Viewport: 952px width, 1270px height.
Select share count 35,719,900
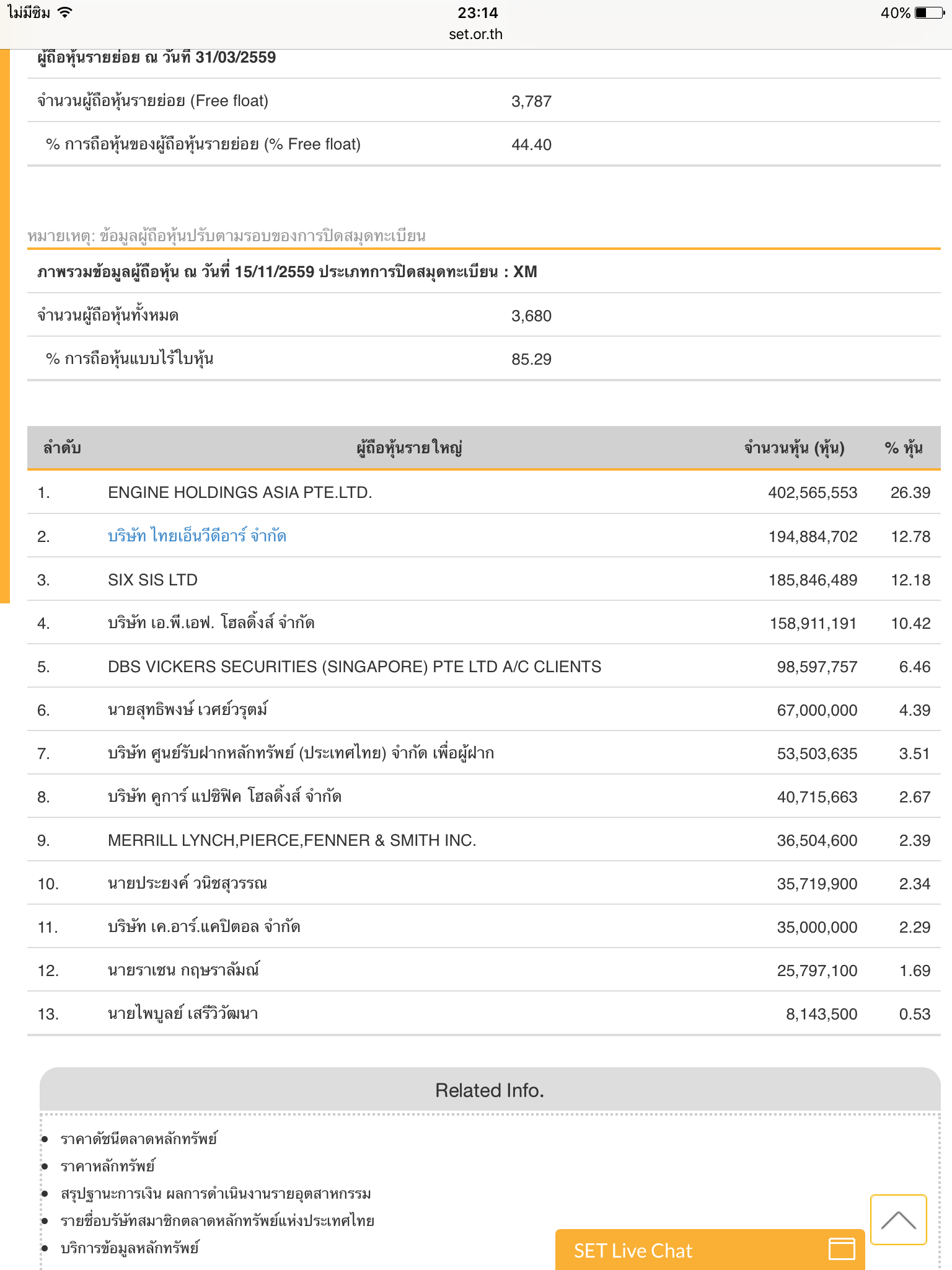tap(817, 884)
